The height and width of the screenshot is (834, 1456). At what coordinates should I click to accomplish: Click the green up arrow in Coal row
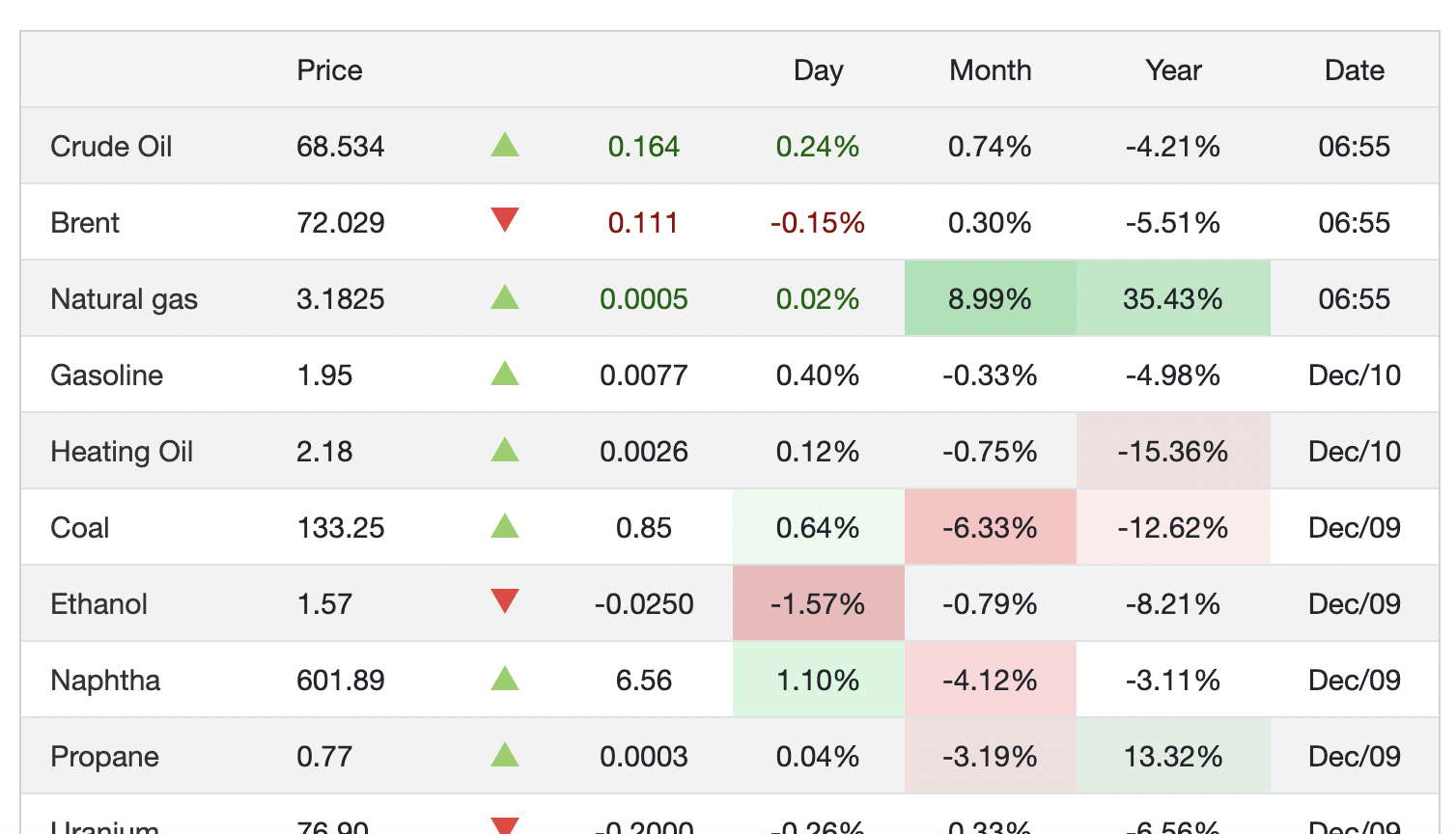(505, 525)
